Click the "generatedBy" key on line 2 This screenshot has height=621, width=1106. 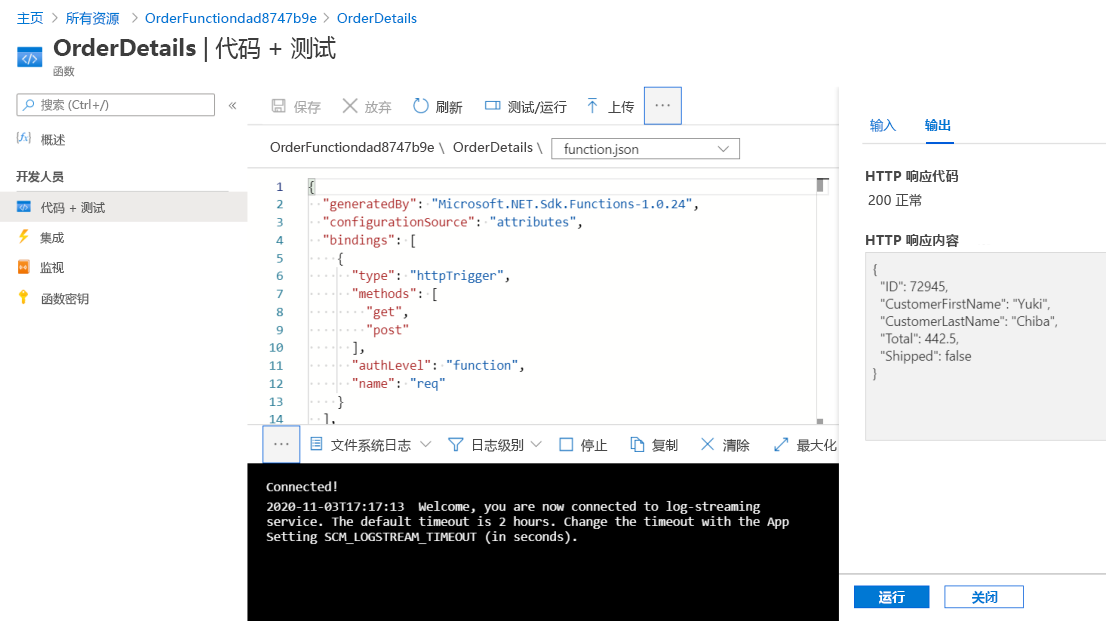(370, 204)
